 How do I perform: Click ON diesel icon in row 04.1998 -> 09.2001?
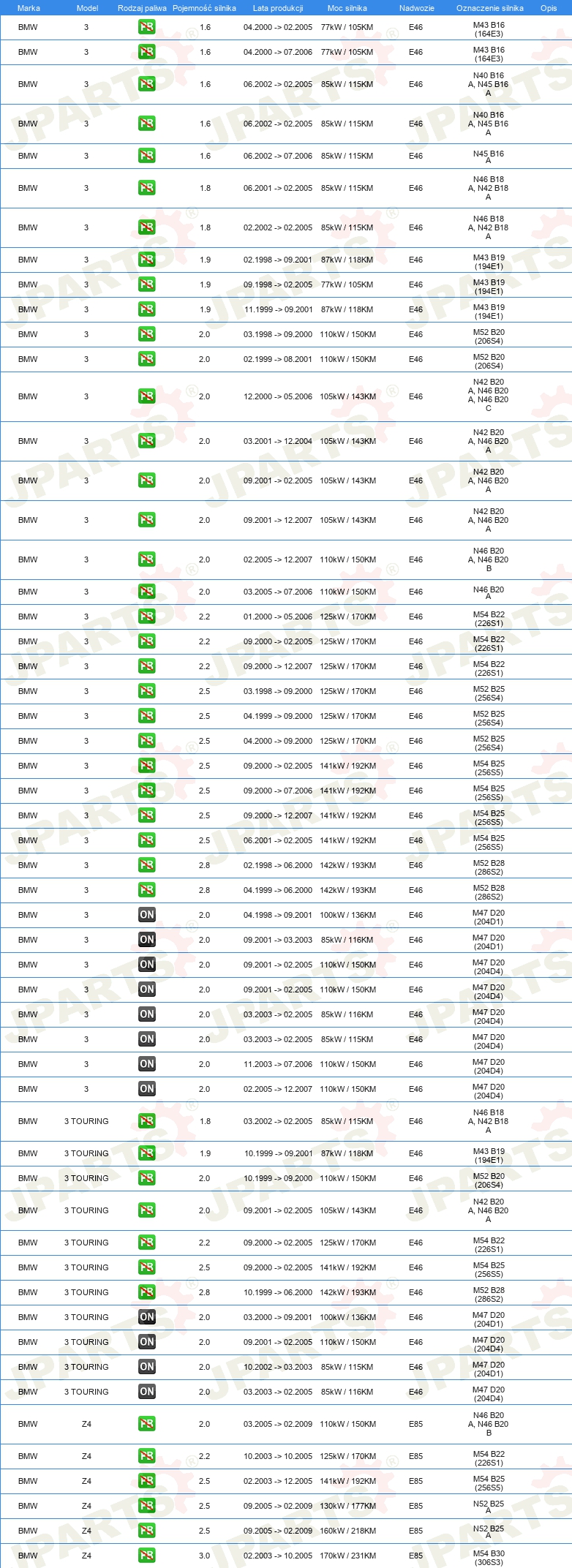tap(146, 915)
